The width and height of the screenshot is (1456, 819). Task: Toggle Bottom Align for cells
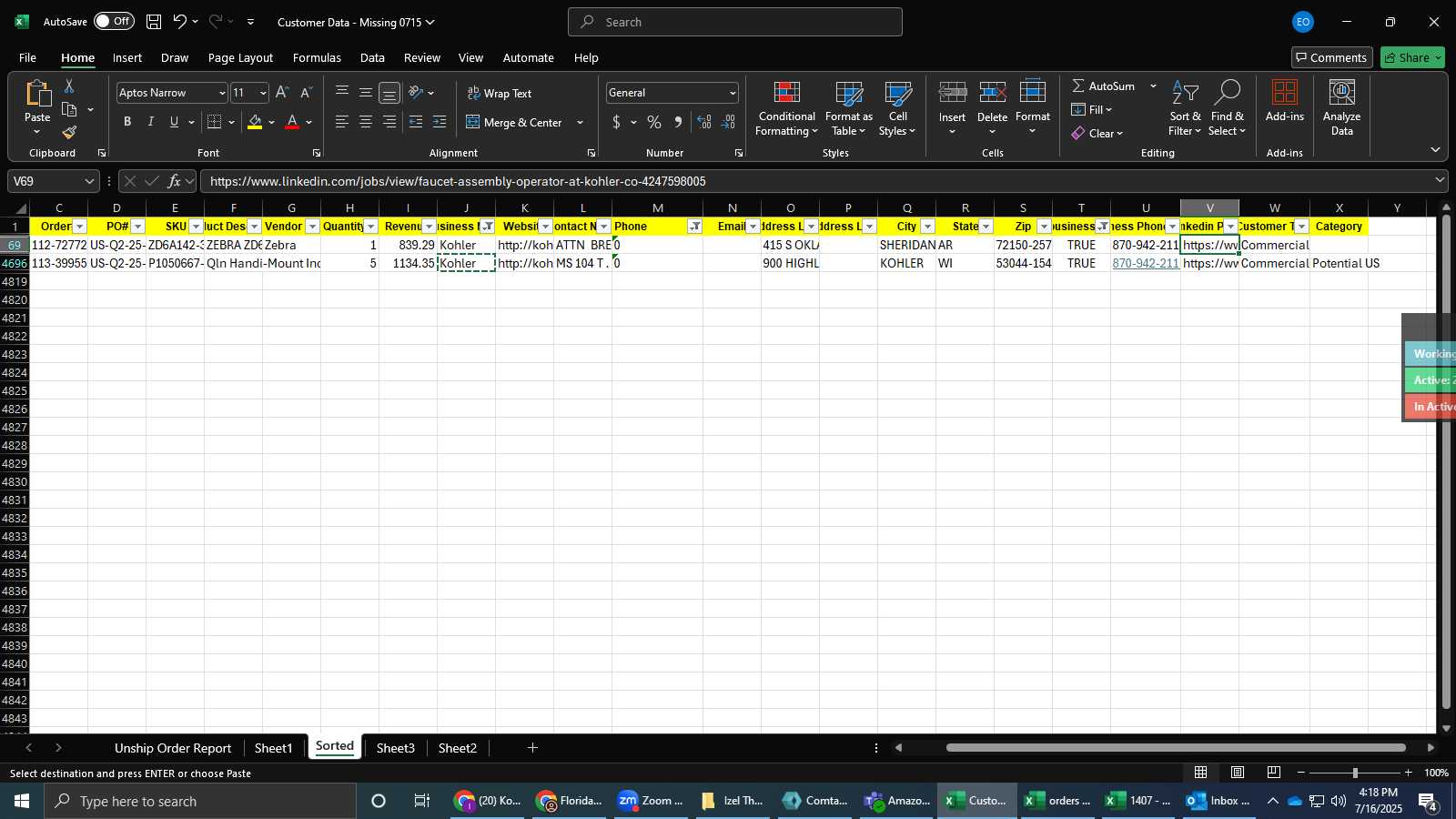[x=389, y=92]
